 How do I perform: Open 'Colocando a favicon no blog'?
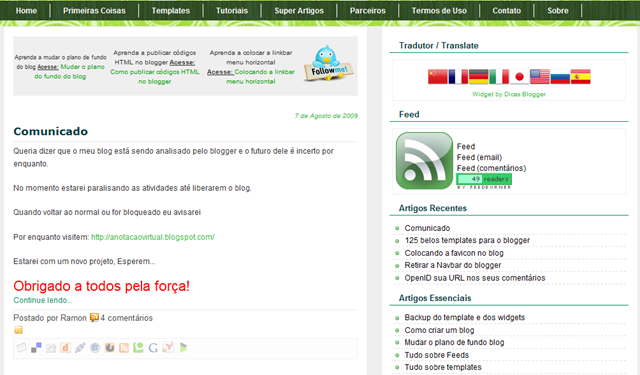click(454, 253)
